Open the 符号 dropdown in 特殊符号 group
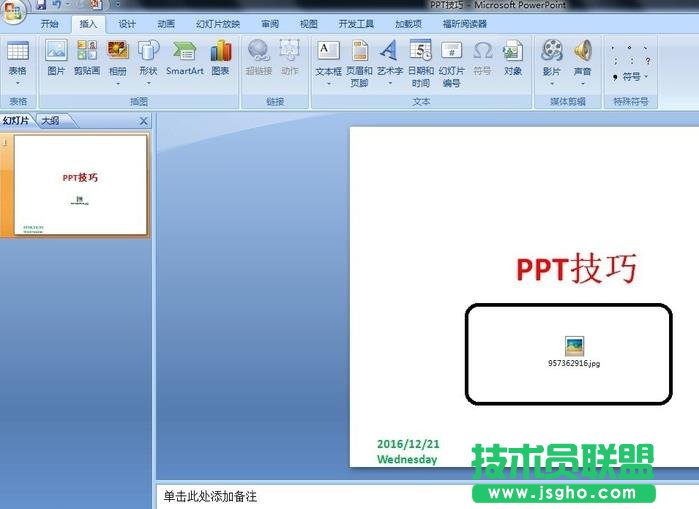699x509 pixels. tap(630, 77)
